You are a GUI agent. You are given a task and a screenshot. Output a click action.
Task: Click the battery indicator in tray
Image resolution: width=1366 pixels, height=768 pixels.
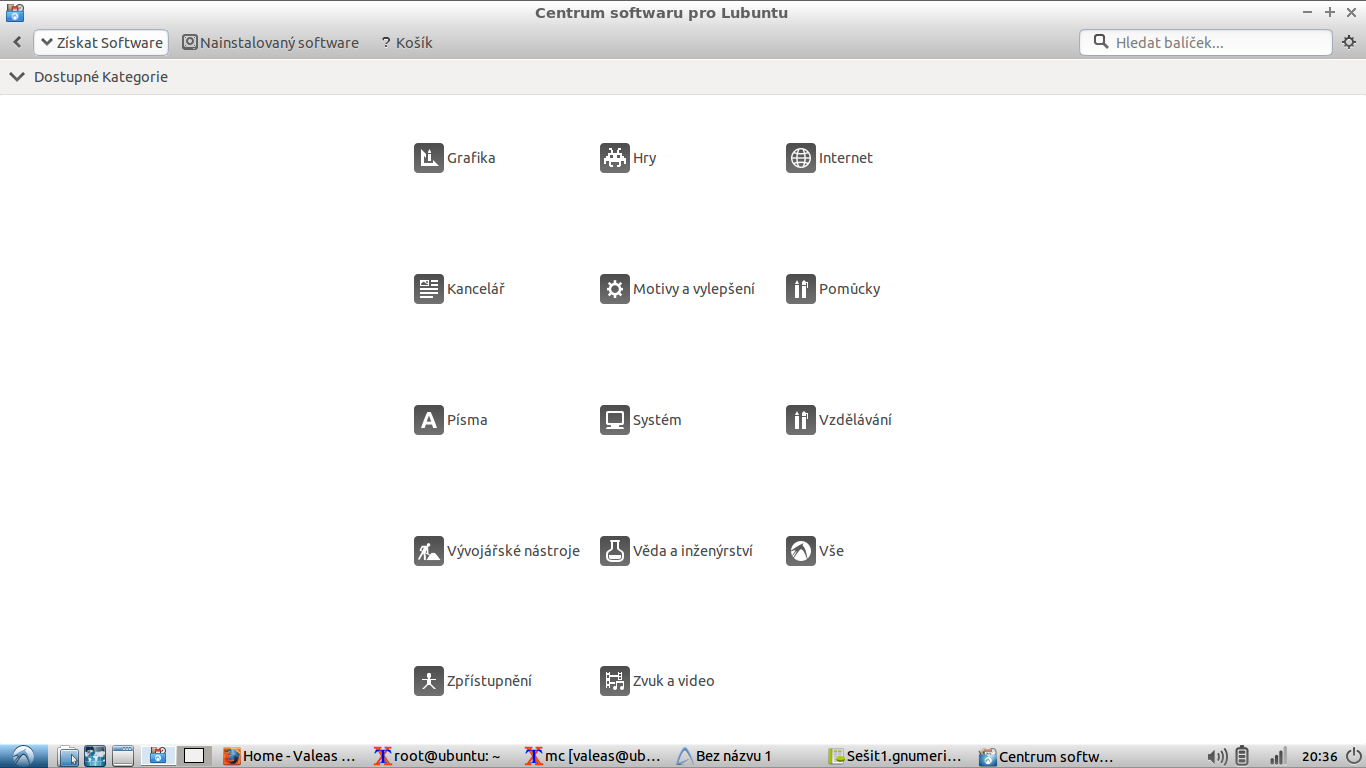(1243, 756)
